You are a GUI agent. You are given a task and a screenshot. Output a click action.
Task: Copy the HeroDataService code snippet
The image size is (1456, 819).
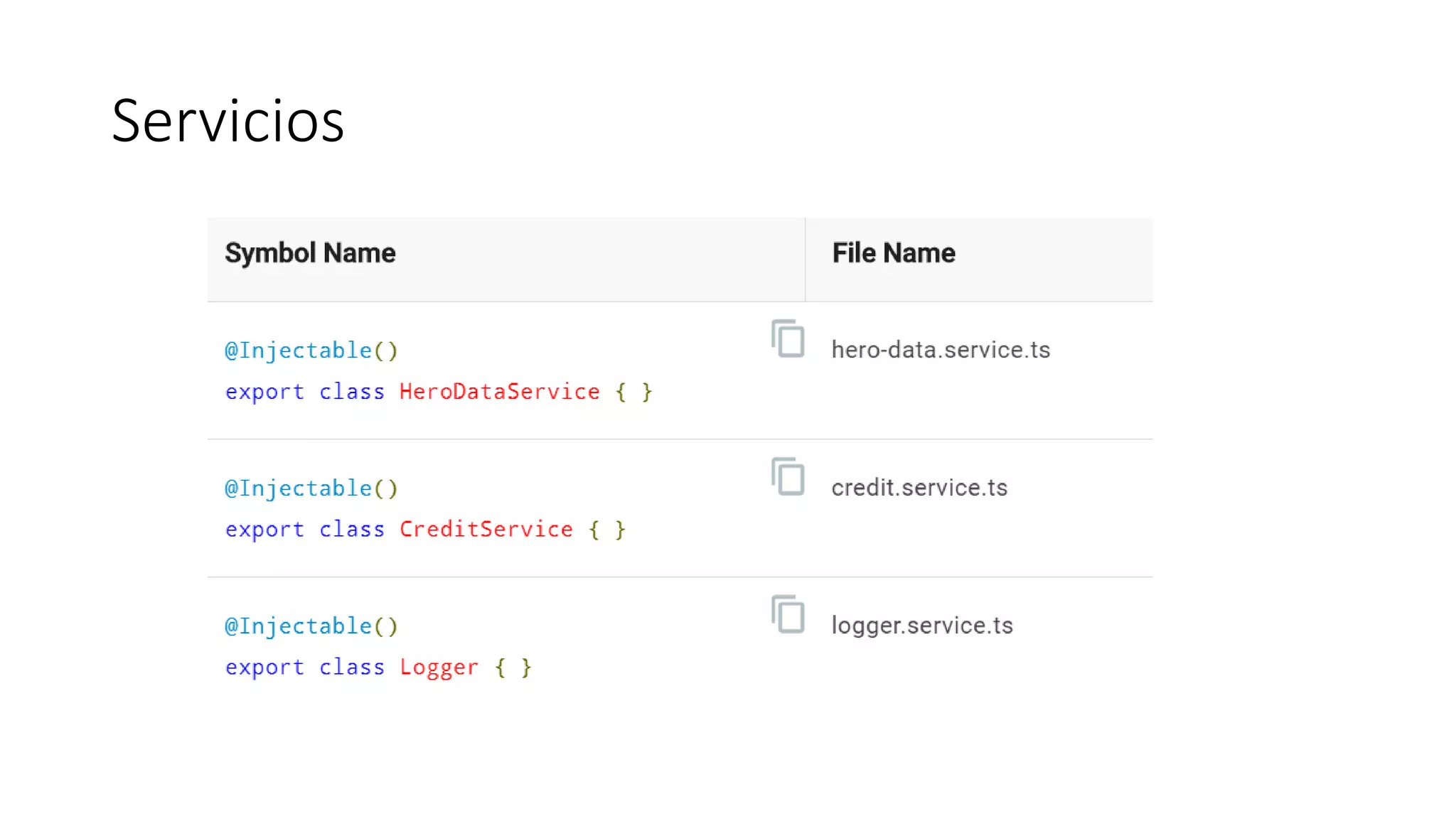coord(788,338)
